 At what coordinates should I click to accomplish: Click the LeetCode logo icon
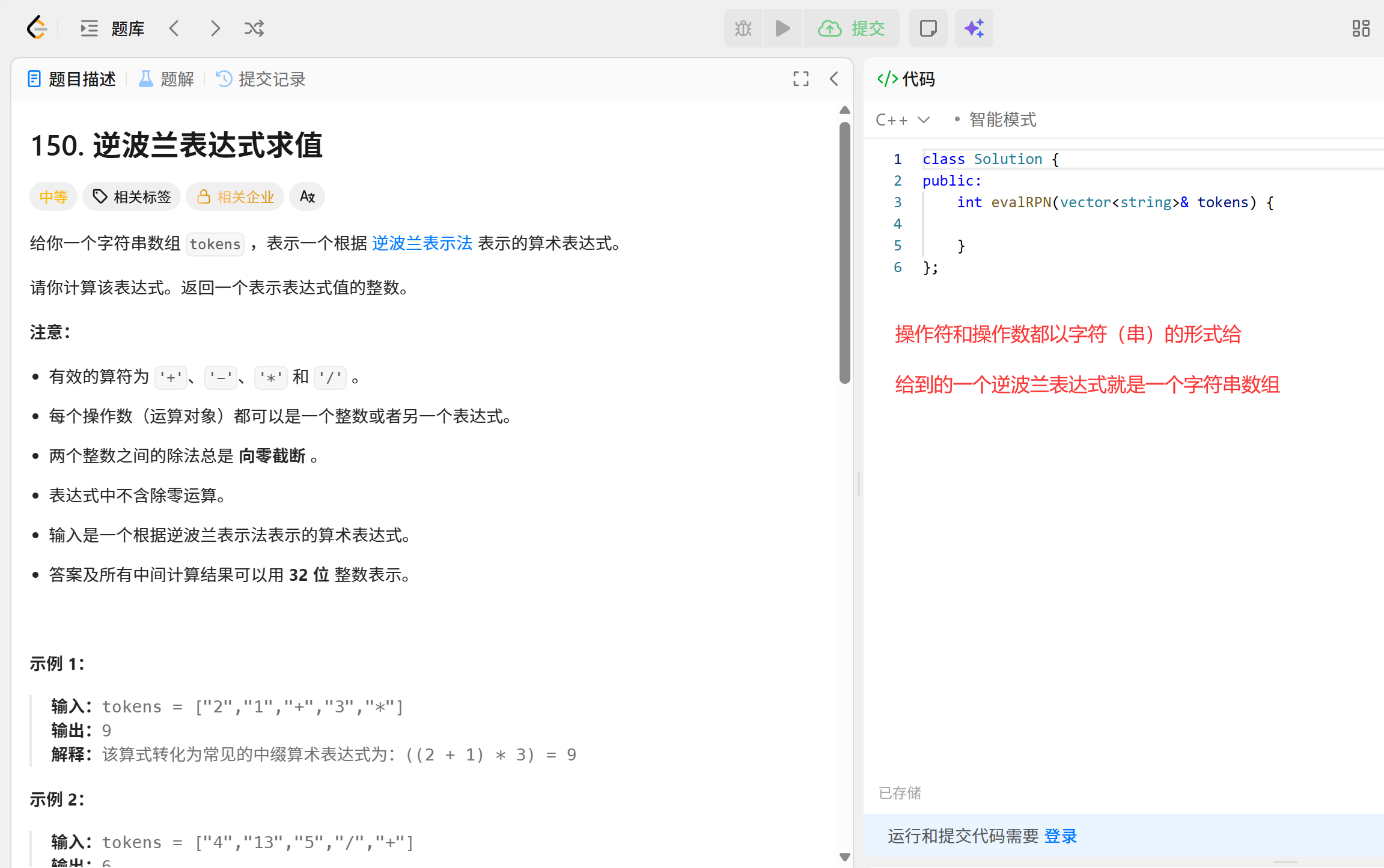point(37,28)
